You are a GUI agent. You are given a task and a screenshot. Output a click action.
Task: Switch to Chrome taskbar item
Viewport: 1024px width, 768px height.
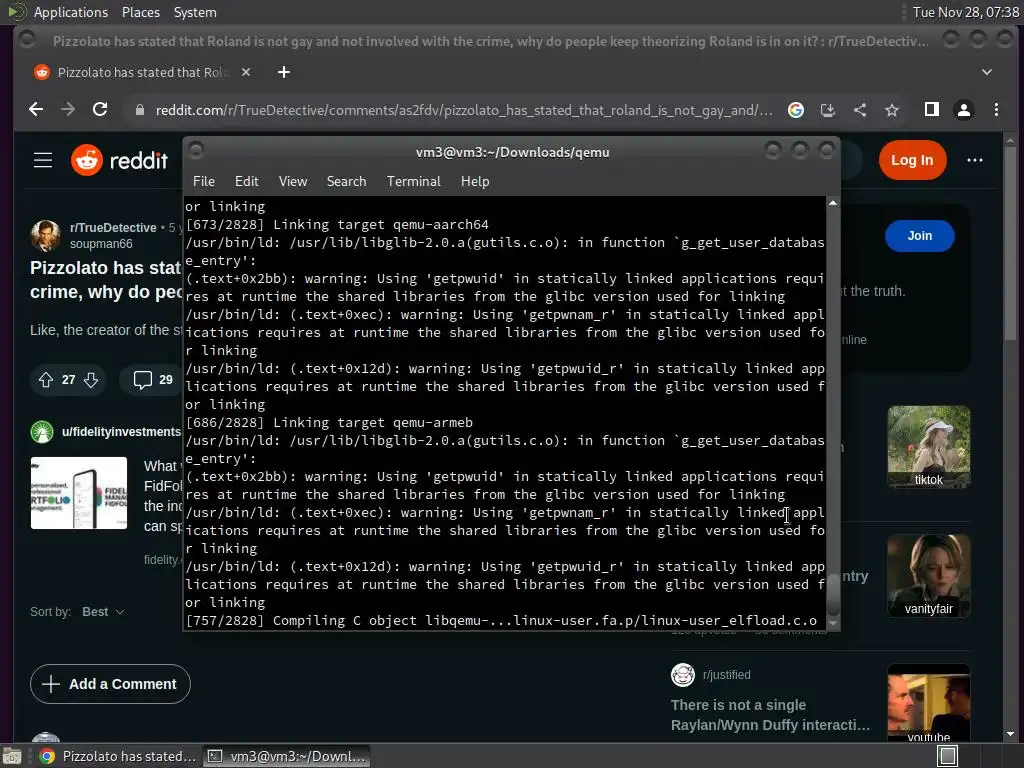pos(118,756)
